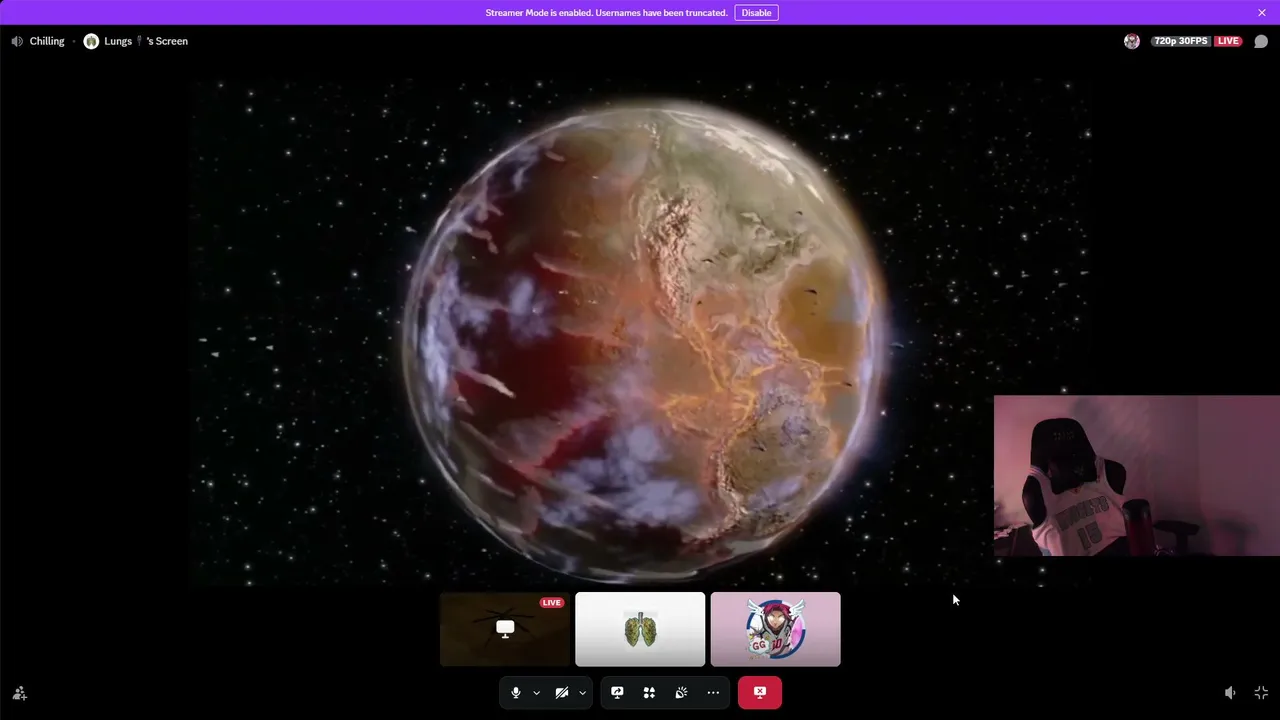Viewport: 1280px width, 720px height.
Task: Click the red stop watching stream button
Action: tap(760, 692)
